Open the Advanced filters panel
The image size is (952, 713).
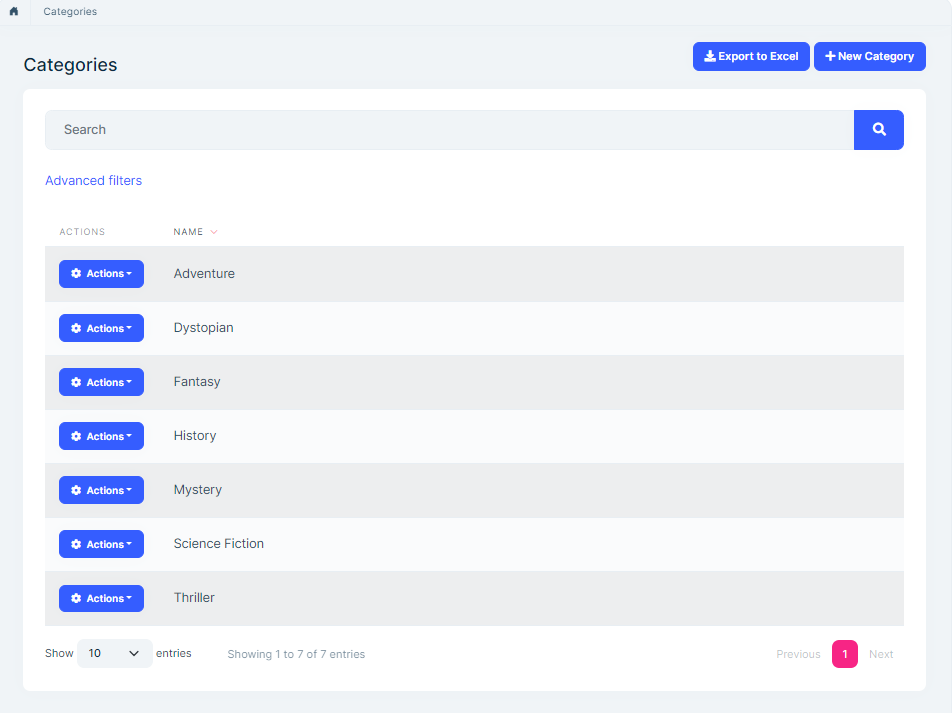[x=93, y=180]
